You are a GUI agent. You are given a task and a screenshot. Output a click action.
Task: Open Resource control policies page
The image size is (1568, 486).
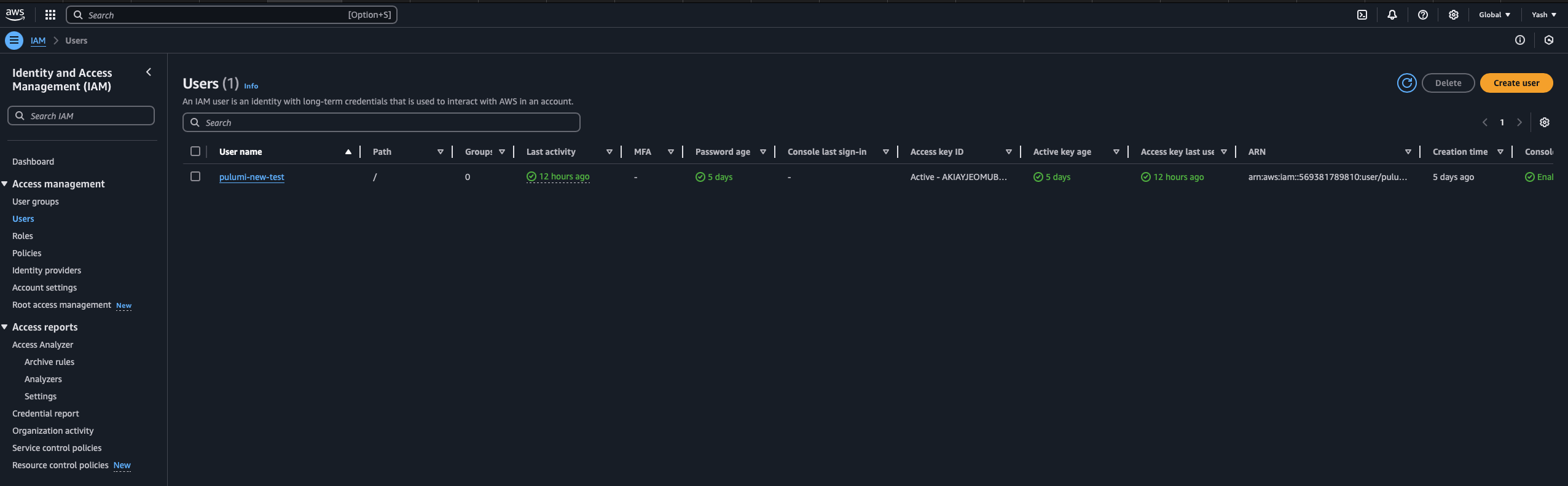coord(61,465)
